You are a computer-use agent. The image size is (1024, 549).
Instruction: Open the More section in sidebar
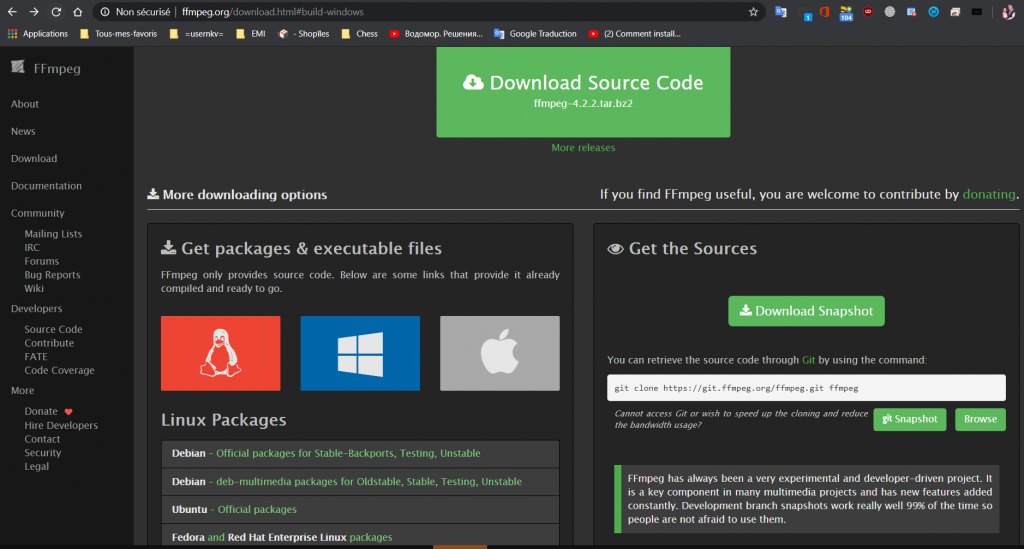(22, 390)
